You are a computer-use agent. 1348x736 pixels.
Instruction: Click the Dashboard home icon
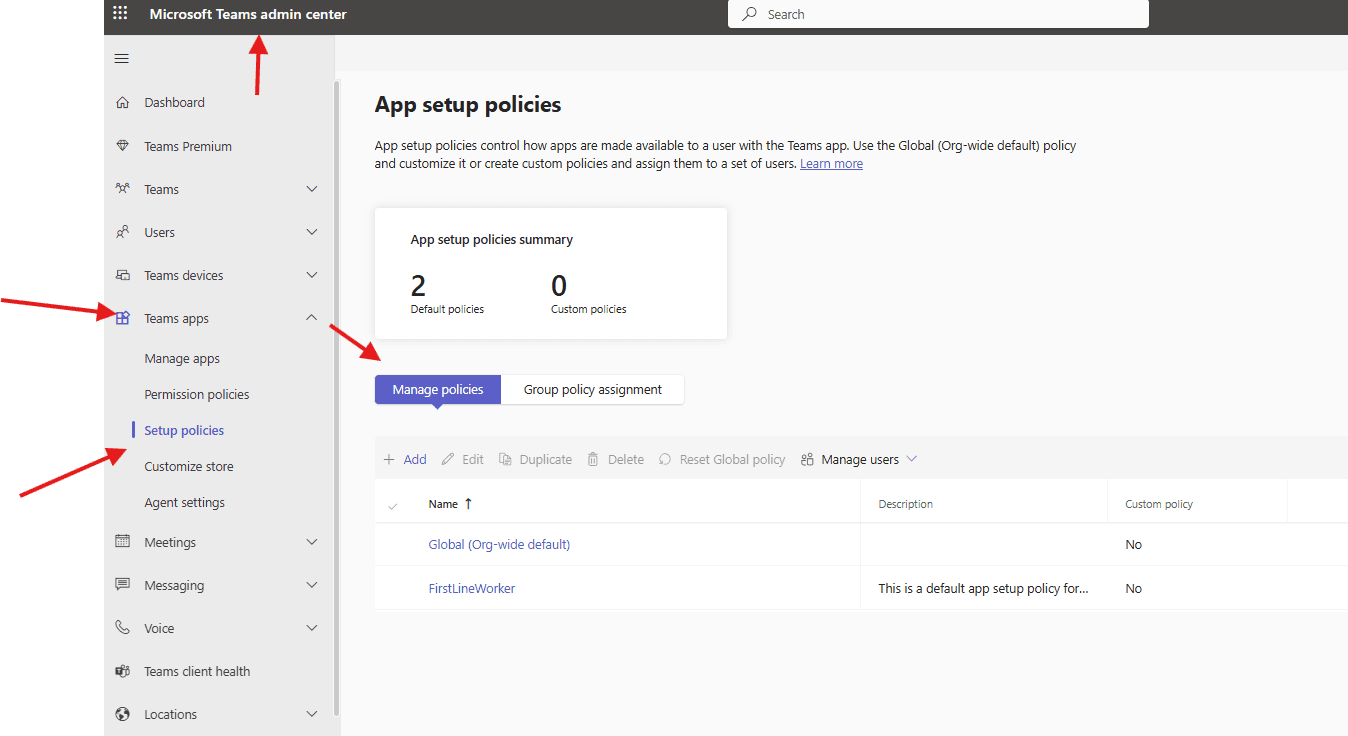tap(122, 101)
